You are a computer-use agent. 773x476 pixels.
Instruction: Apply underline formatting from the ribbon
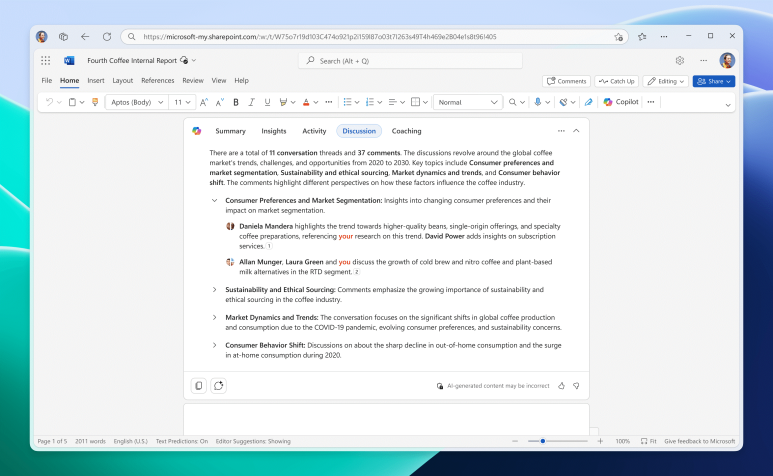(267, 102)
